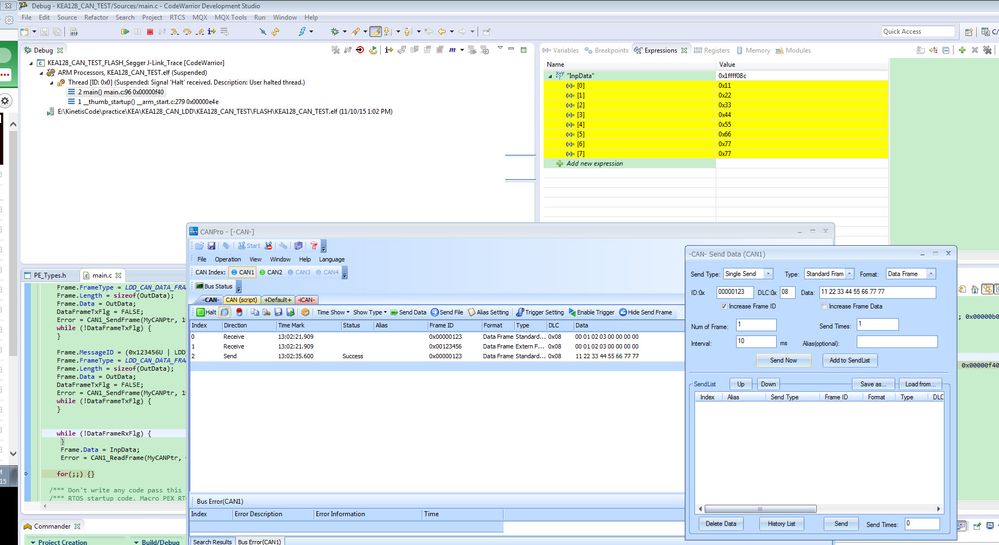Viewport: 999px width, 545px height.
Task: Collapse the ARM Processors tree node
Action: 41,73
